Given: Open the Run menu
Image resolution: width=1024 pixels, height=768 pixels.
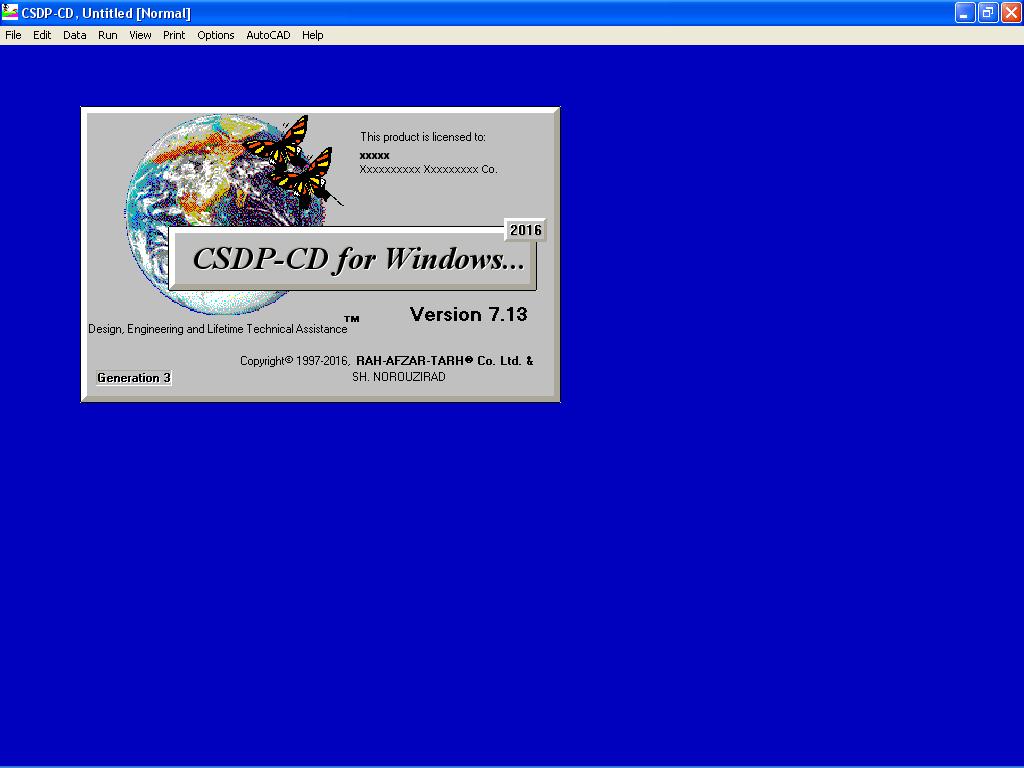Looking at the screenshot, I should pos(108,35).
